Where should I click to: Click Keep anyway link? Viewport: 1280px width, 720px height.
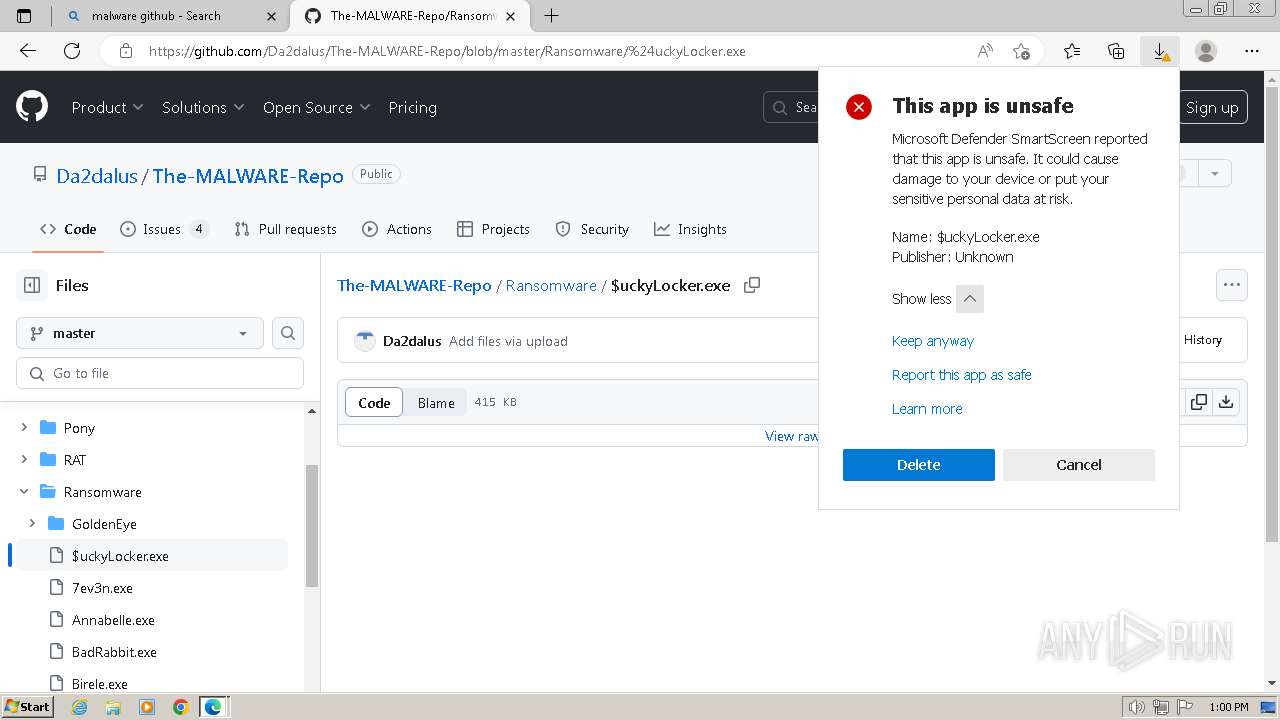(932, 341)
